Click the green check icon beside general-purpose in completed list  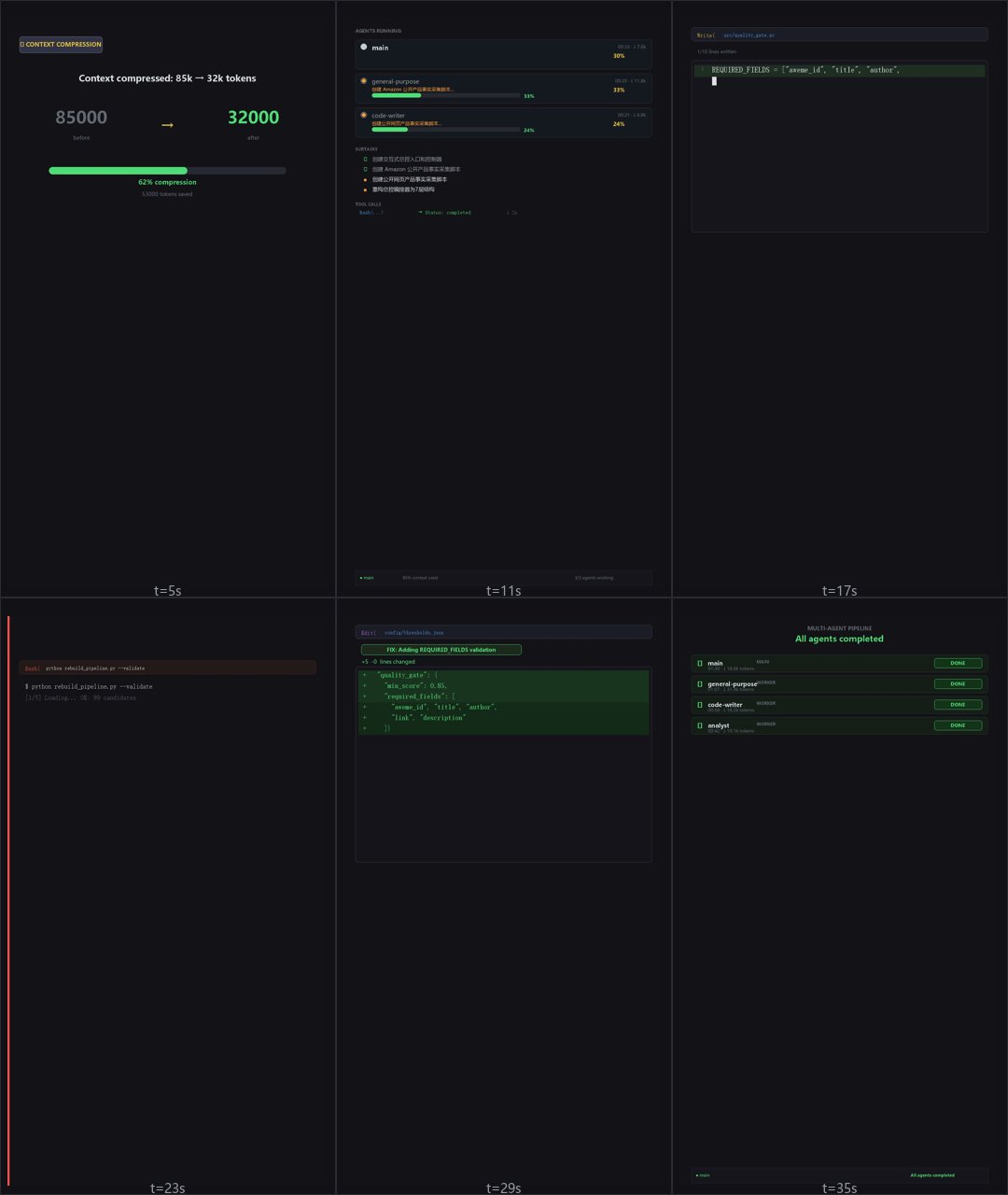(700, 684)
